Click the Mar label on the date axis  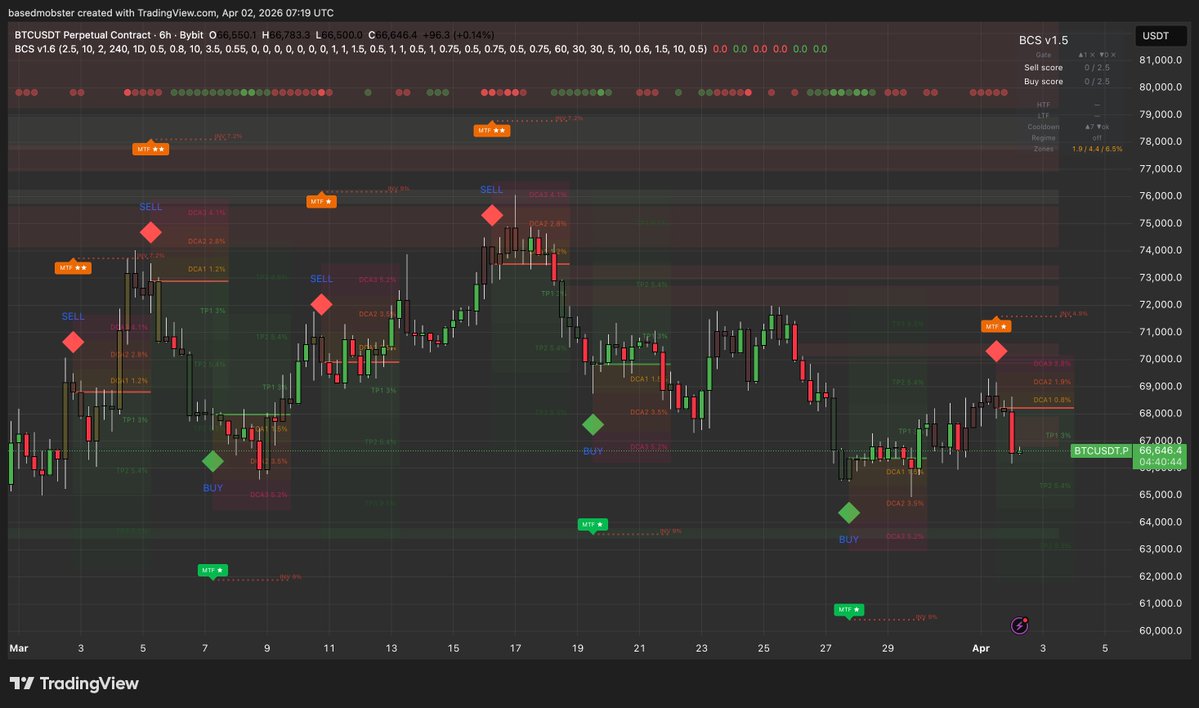18,648
